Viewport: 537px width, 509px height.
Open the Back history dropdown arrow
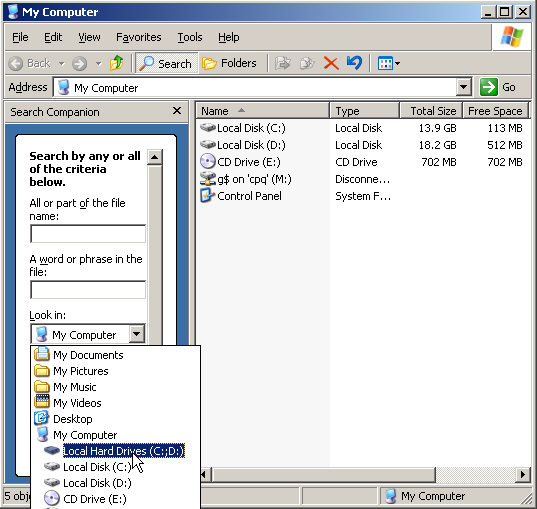click(62, 64)
